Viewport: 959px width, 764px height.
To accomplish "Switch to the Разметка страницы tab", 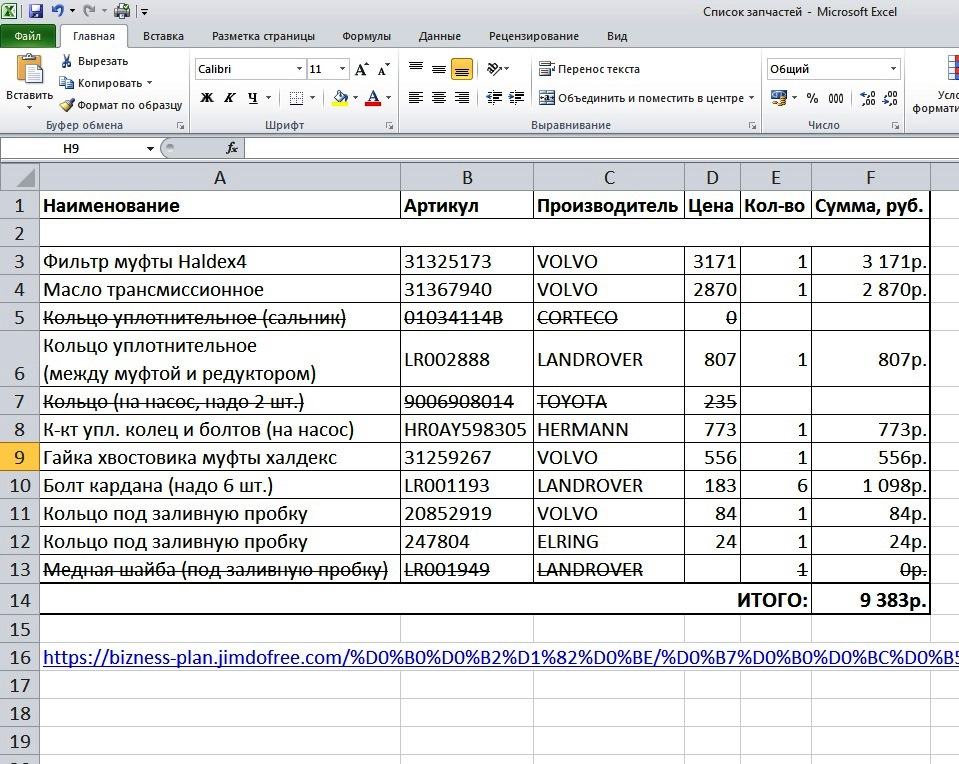I will point(264,36).
